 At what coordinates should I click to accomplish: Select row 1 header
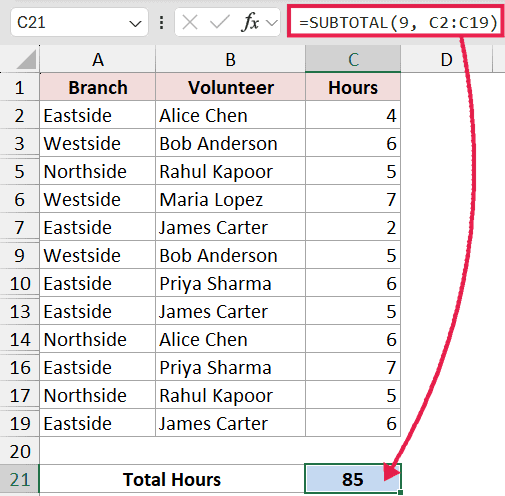coord(20,88)
